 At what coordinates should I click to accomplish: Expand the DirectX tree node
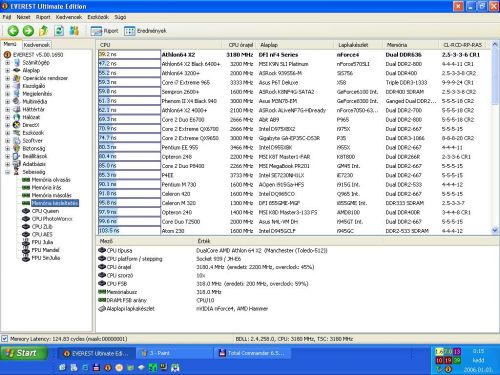pos(7,125)
